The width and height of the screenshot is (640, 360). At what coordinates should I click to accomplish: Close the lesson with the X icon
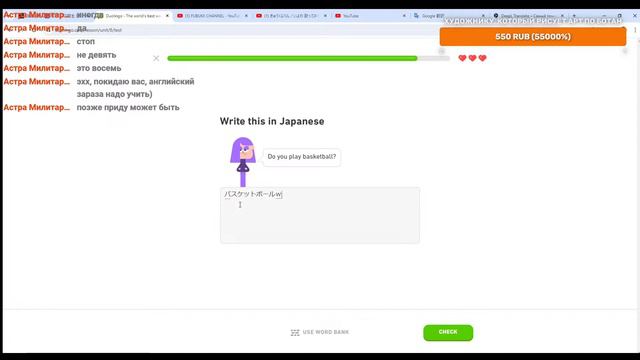click(x=156, y=58)
